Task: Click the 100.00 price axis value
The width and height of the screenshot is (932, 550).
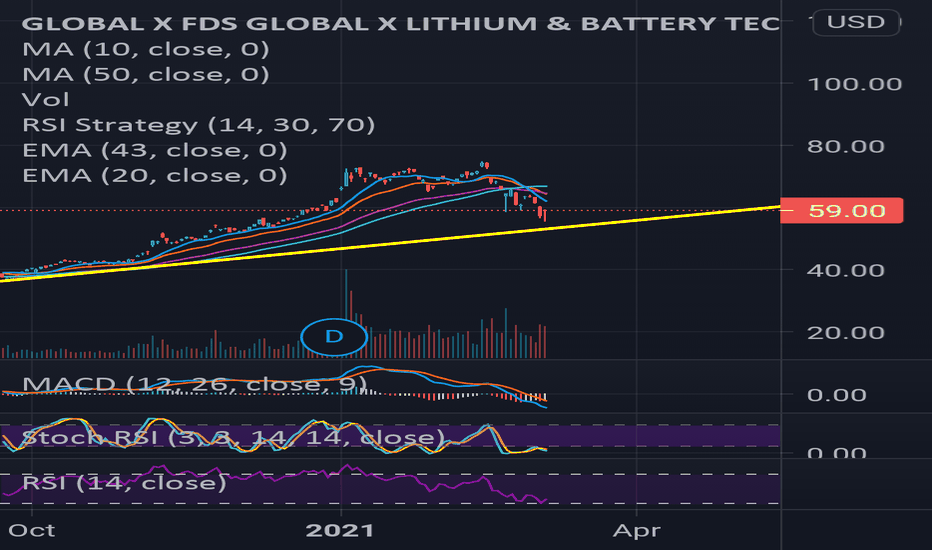Action: point(855,84)
